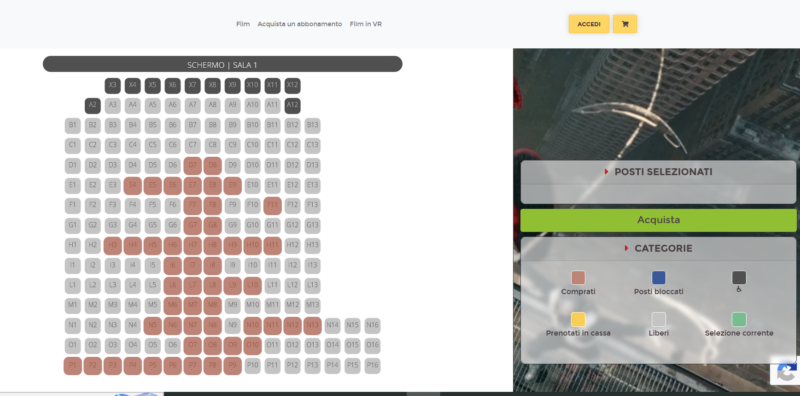800x396 pixels.
Task: Select free seat A7
Action: click(x=192, y=106)
